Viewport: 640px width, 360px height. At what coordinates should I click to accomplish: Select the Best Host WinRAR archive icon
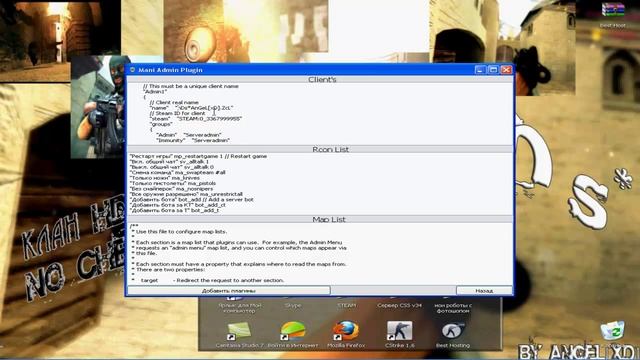[613, 15]
